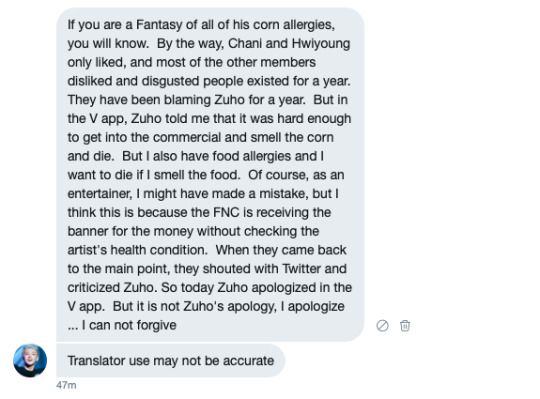
Task: Click the words 'Chani and Hwiyoung'
Action: (x=289, y=43)
